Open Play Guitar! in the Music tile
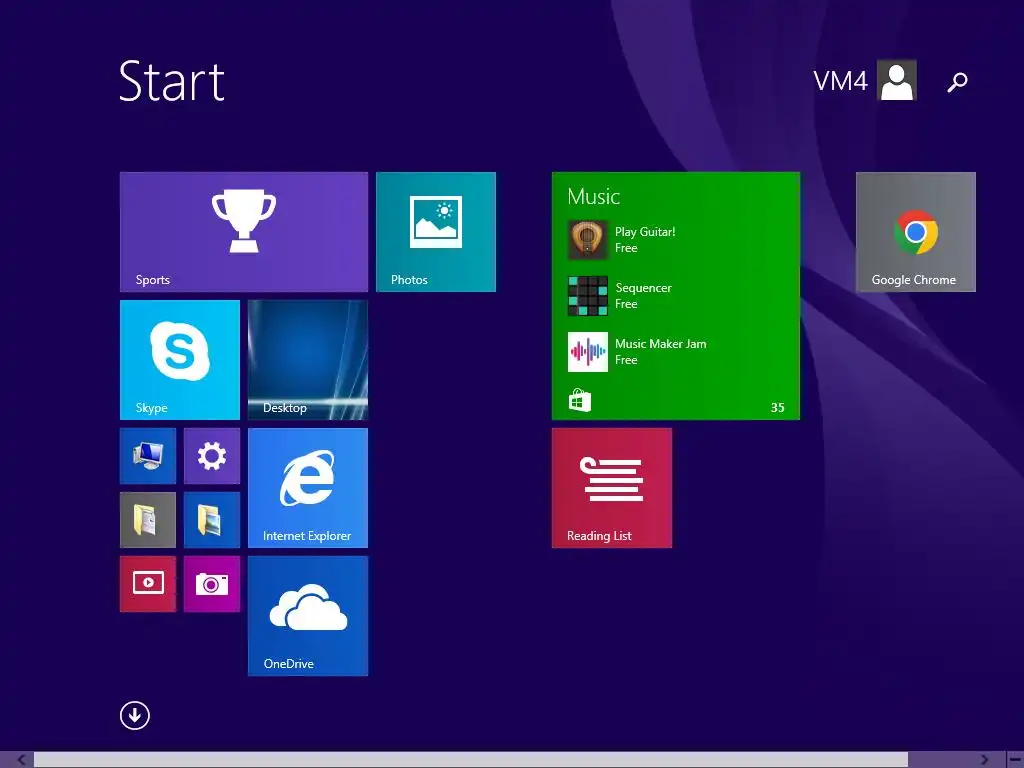Viewport: 1024px width, 768px height. click(x=645, y=240)
